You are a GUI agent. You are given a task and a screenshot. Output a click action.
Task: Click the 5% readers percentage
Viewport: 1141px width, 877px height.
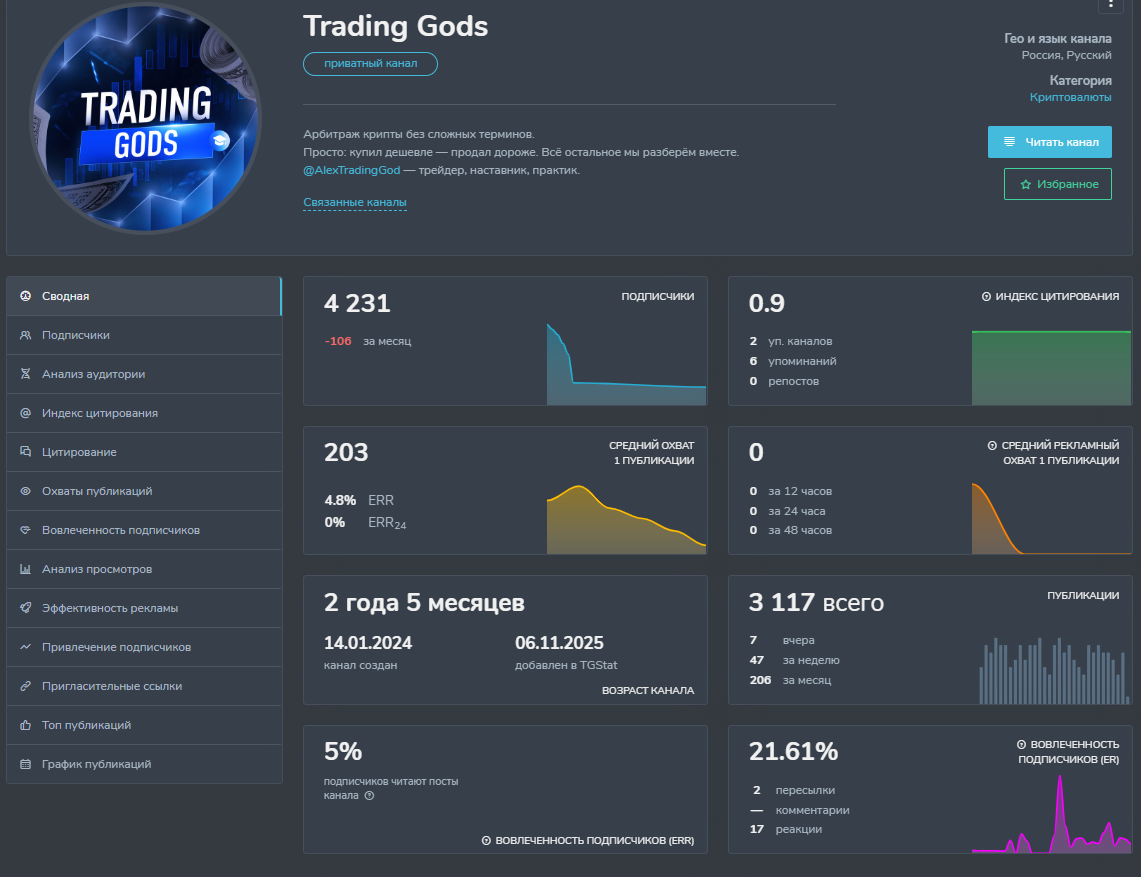[343, 752]
